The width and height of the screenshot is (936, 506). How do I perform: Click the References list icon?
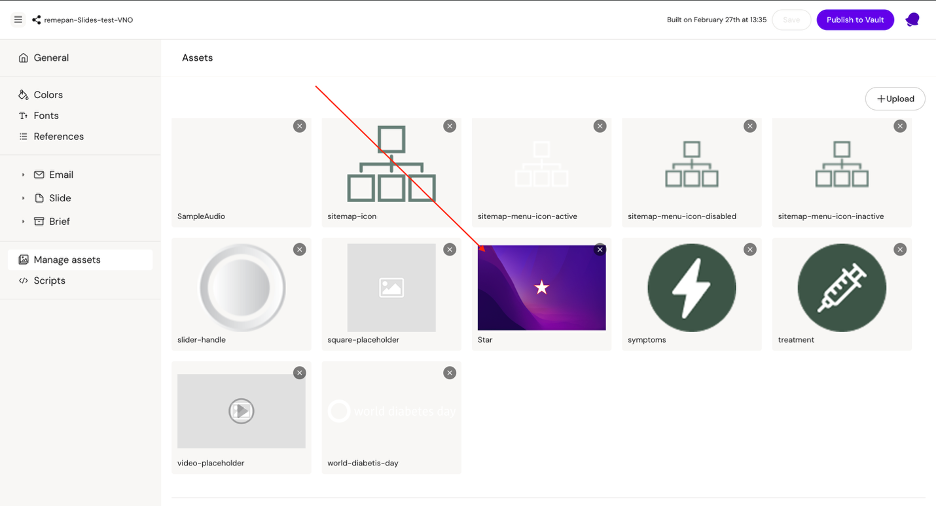tap(23, 137)
